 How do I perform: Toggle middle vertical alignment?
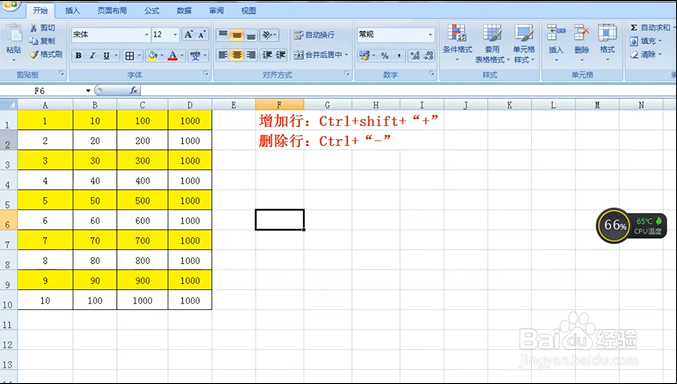[x=237, y=35]
